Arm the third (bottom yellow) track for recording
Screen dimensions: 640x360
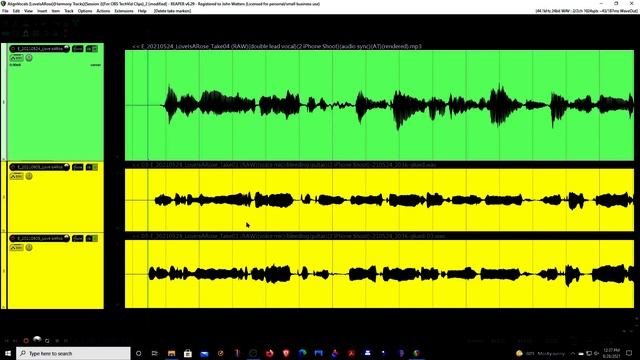13,238
